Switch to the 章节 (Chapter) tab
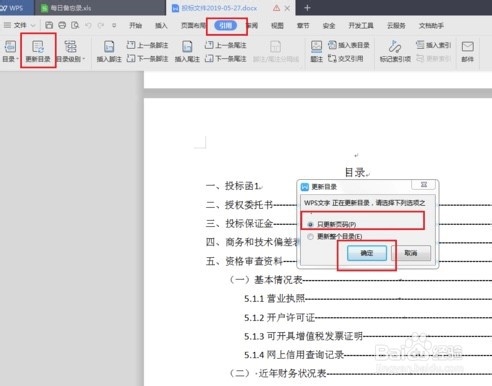The width and height of the screenshot is (492, 386). (x=303, y=26)
